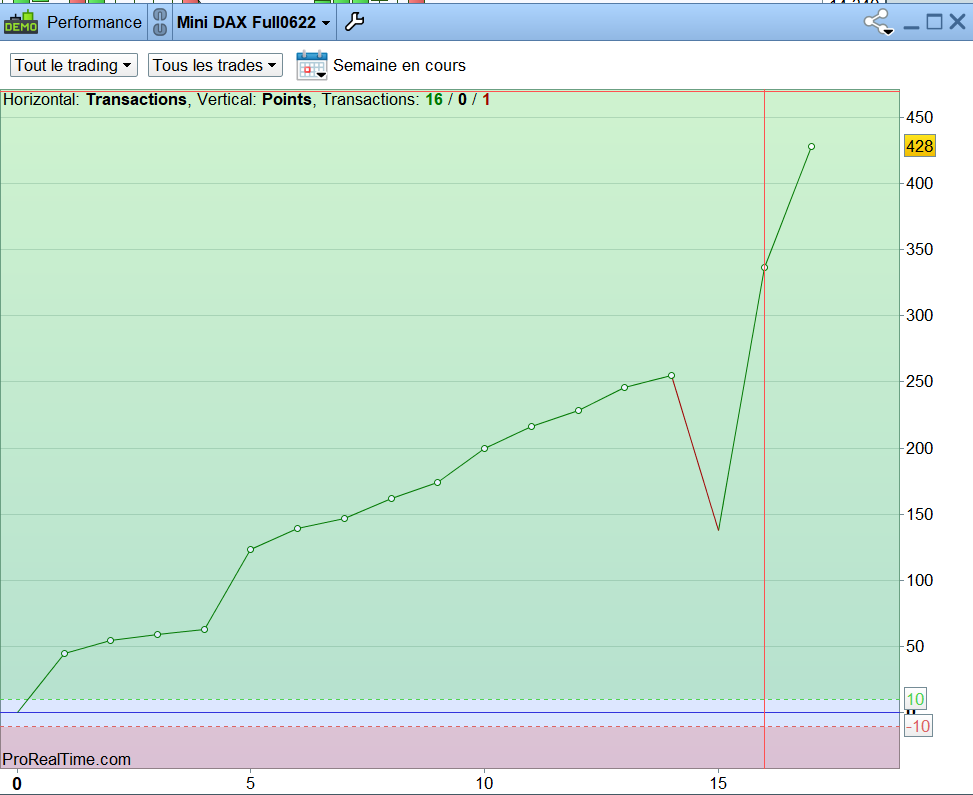Click the Transactions horizontal axis label
The width and height of the screenshot is (973, 795).
(136, 99)
